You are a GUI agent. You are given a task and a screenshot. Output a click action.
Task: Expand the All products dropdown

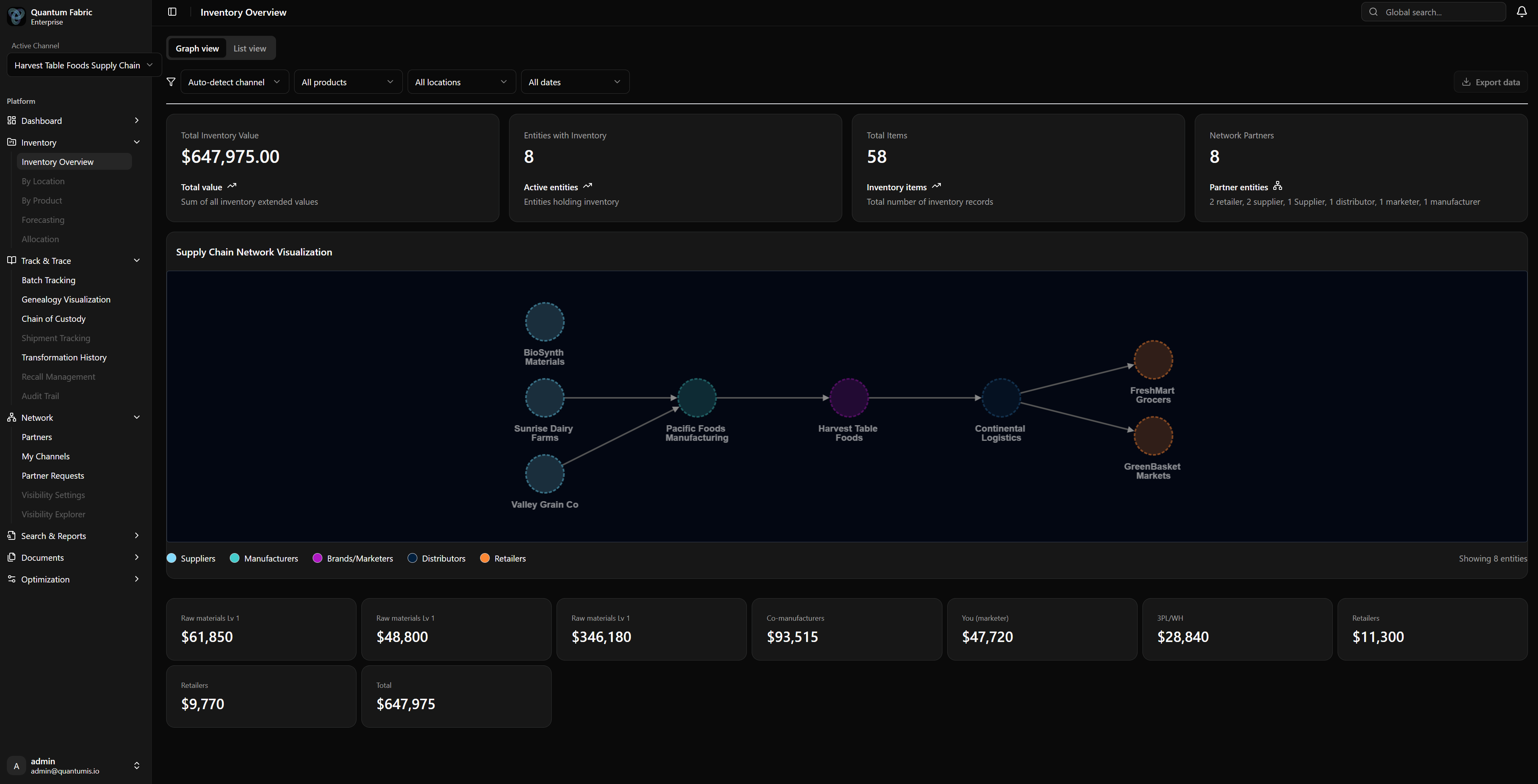[348, 82]
